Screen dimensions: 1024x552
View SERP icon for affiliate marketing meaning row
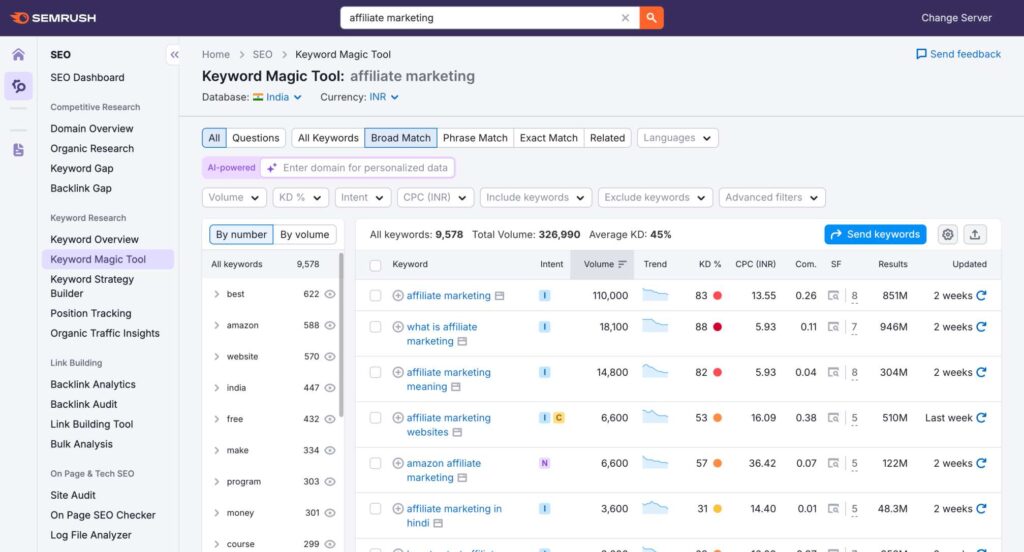pyautogui.click(x=833, y=372)
